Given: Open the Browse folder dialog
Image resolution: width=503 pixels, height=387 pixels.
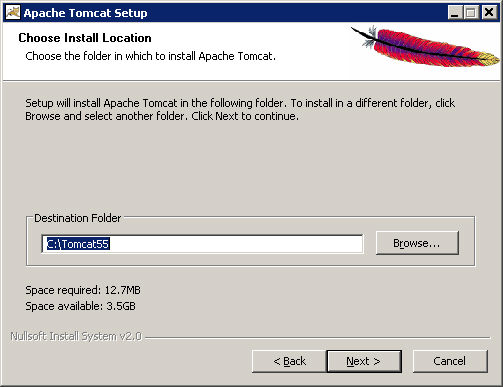Looking at the screenshot, I should [x=417, y=243].
